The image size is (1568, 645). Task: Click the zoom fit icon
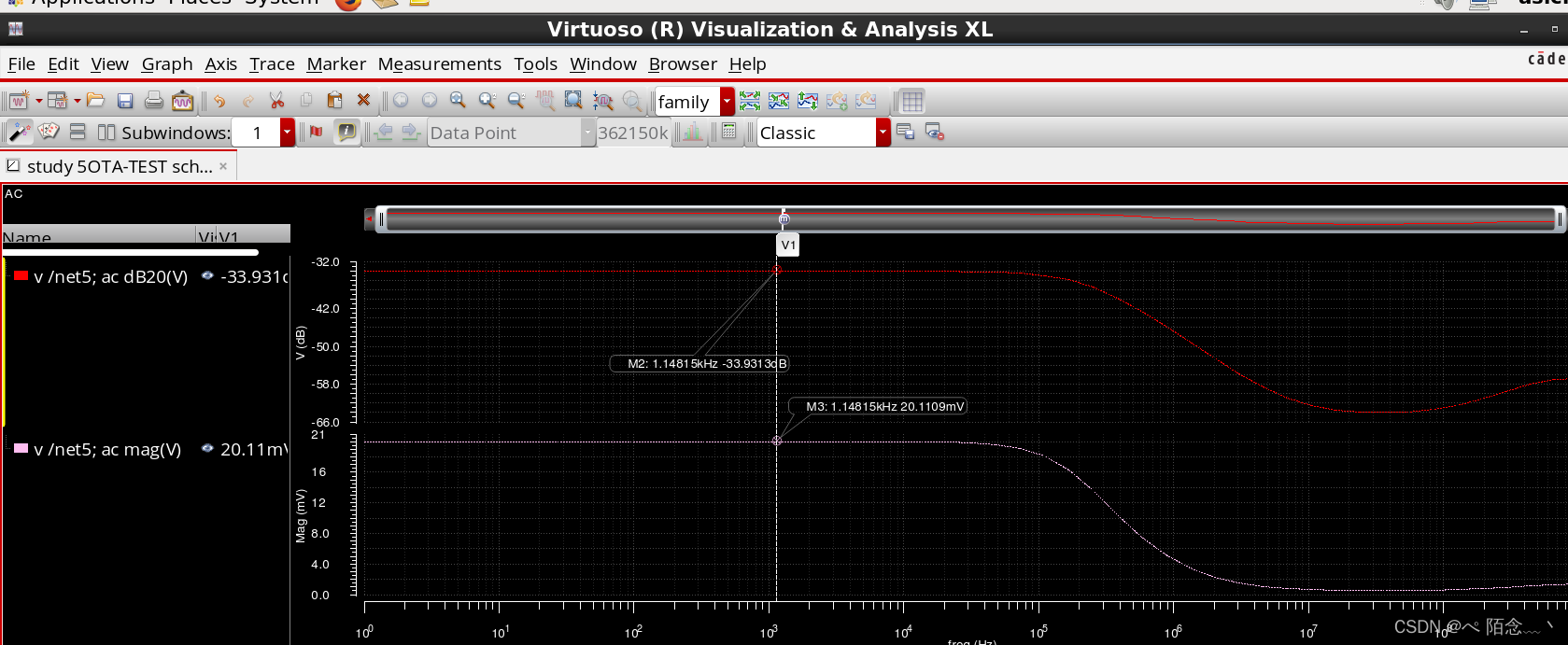(x=458, y=101)
